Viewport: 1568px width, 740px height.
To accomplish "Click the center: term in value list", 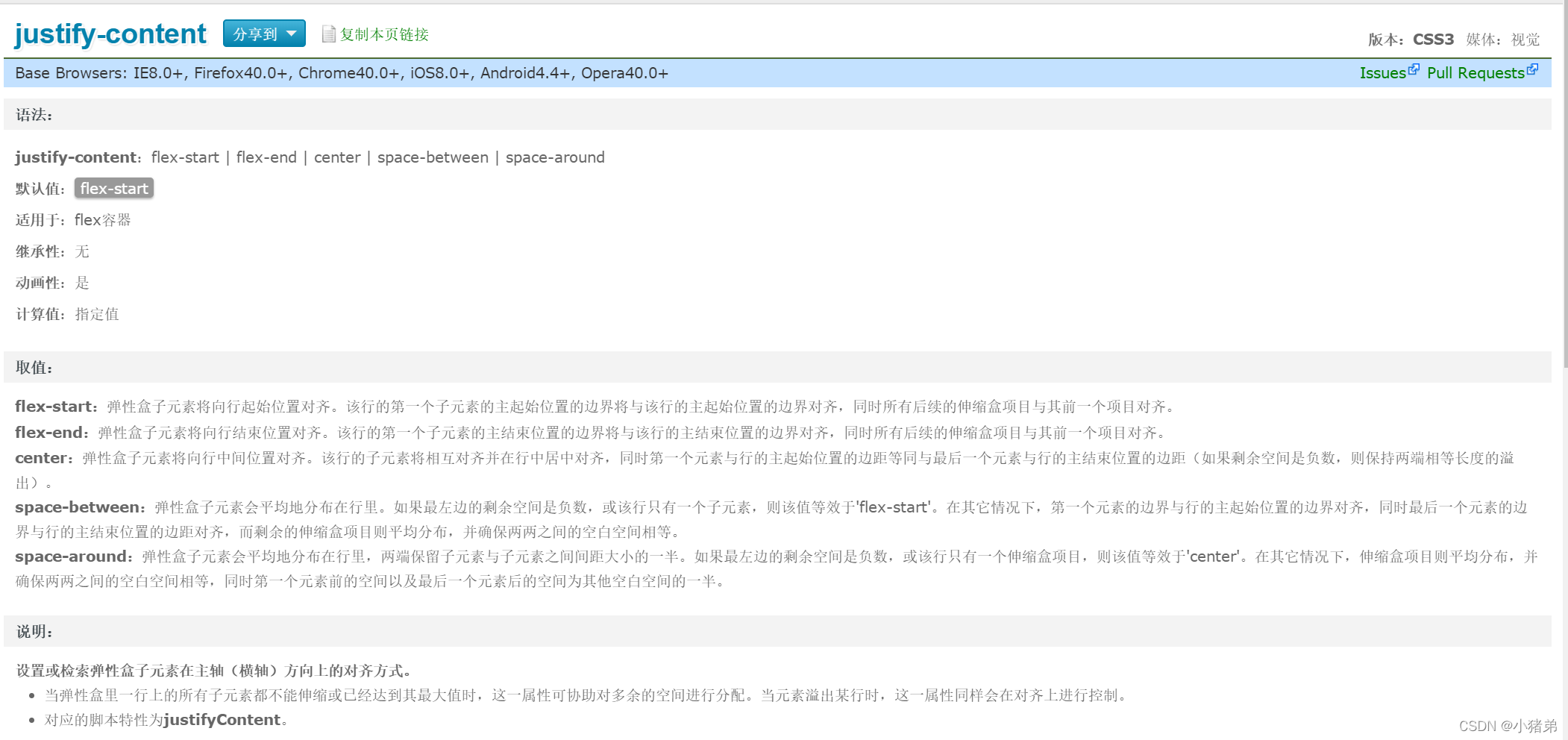I will click(x=44, y=458).
